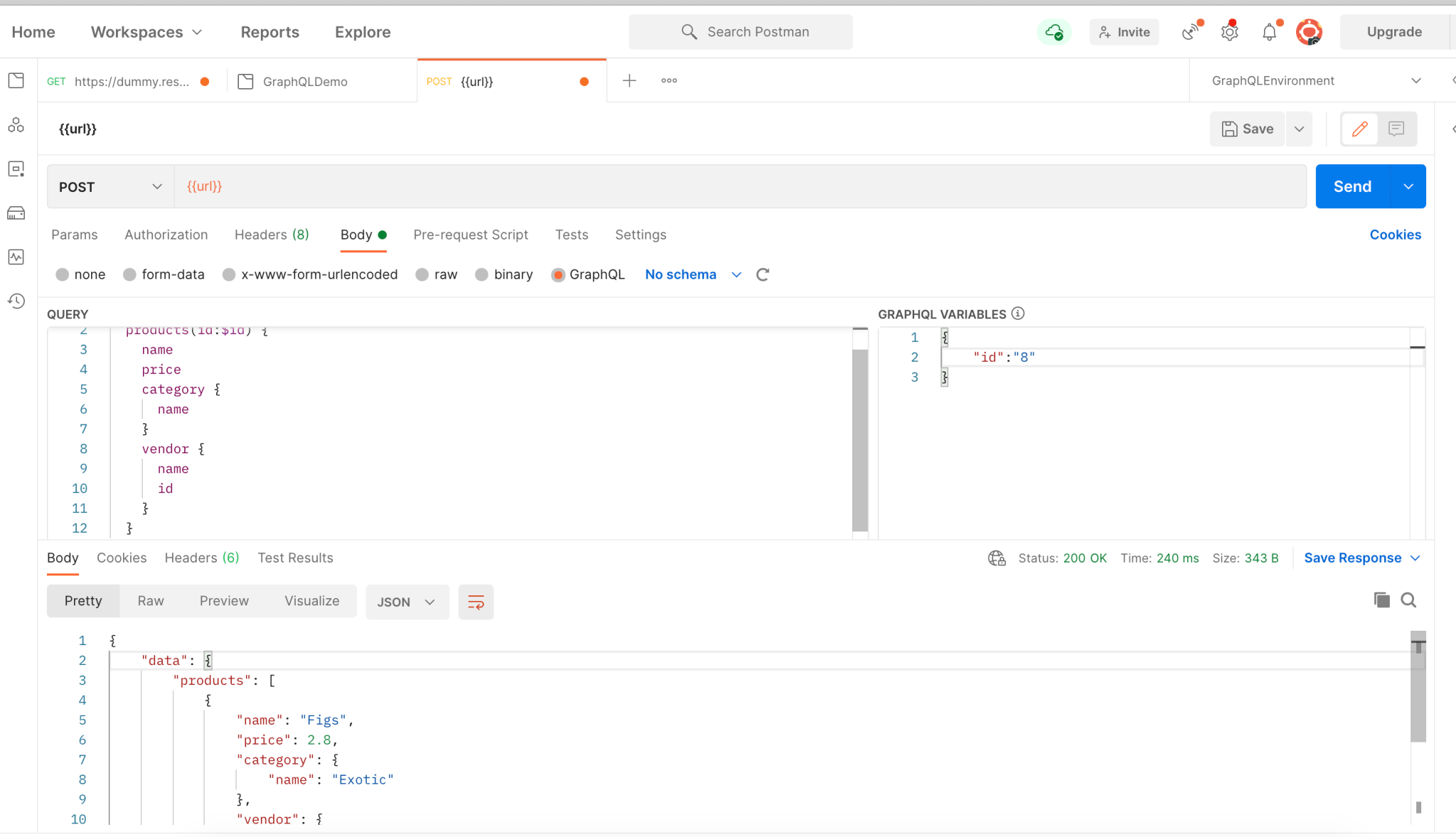Toggle the response line wrap icon
This screenshot has height=837, width=1456.
pyautogui.click(x=476, y=602)
